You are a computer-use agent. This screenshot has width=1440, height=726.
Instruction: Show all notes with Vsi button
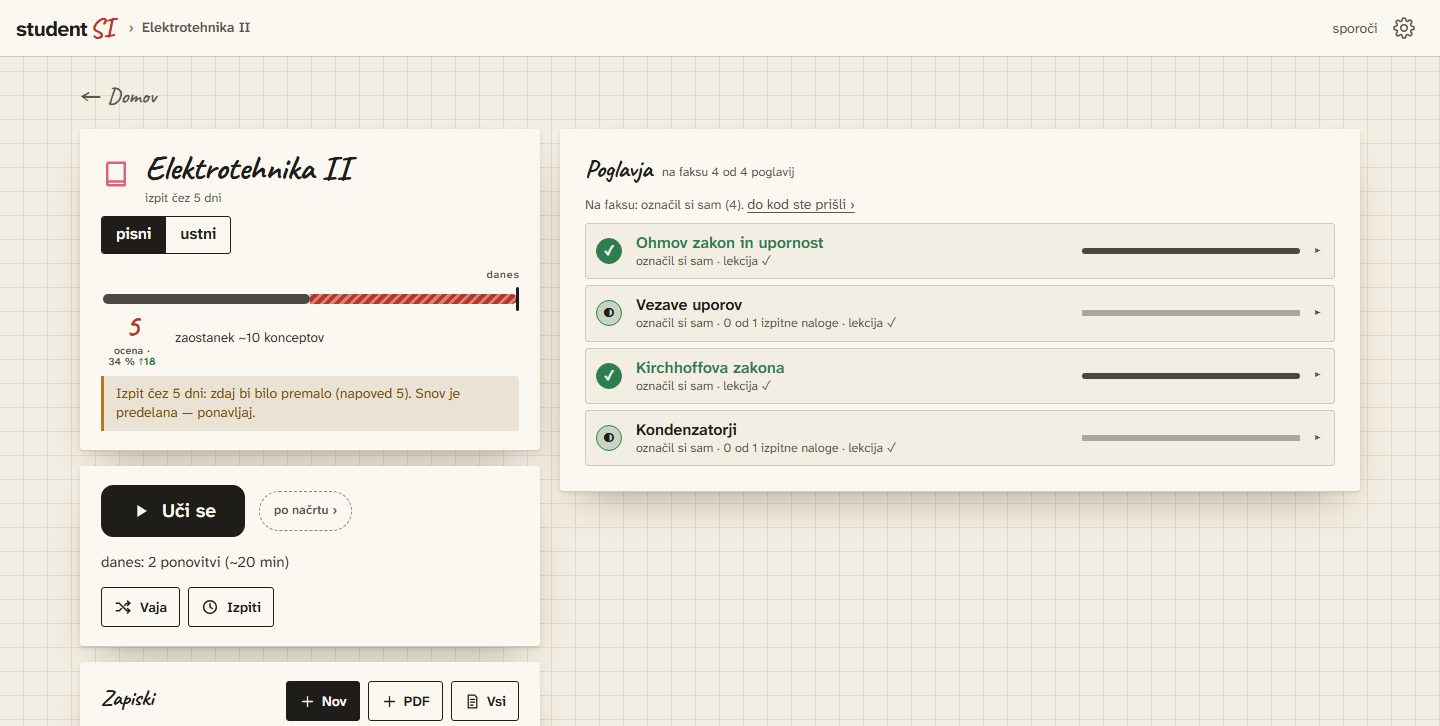click(485, 701)
